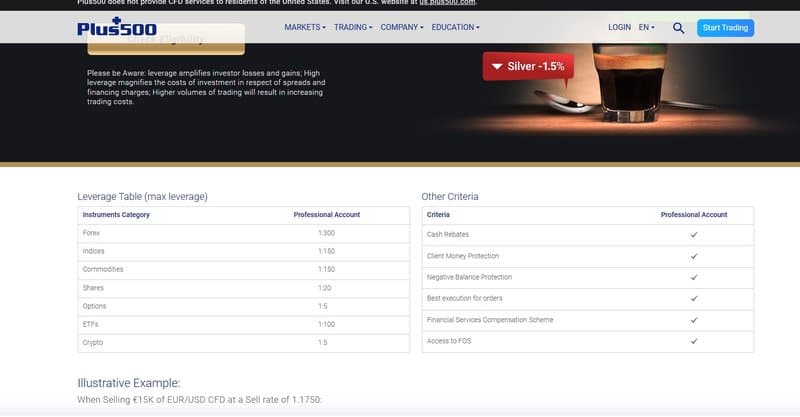Image resolution: width=800 pixels, height=417 pixels.
Task: Click the Client Money Protection checkmark
Action: pos(693,255)
